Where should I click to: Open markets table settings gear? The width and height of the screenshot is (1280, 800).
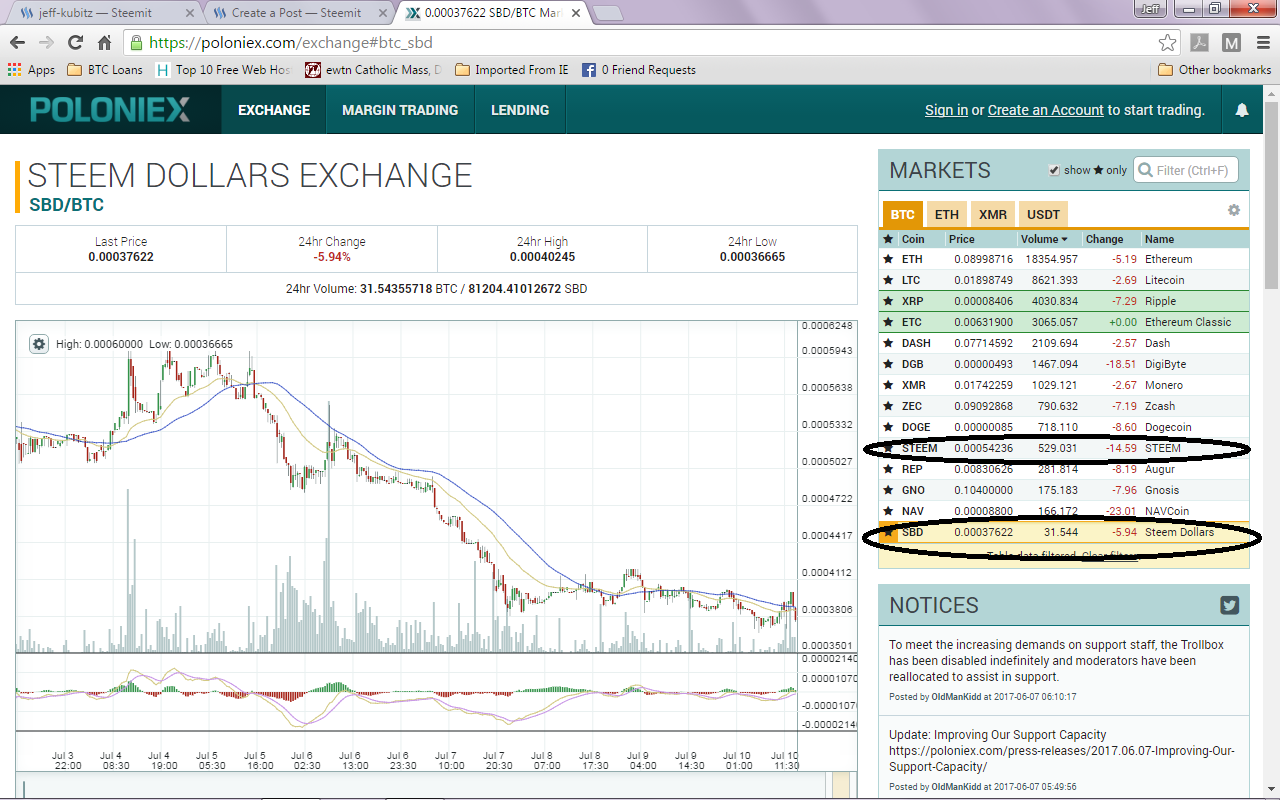1234,210
